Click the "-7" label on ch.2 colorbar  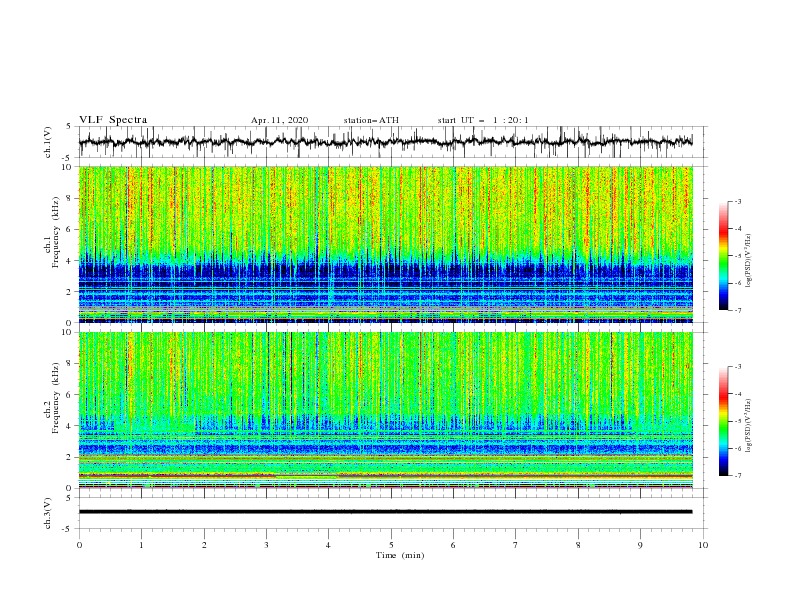pos(738,476)
